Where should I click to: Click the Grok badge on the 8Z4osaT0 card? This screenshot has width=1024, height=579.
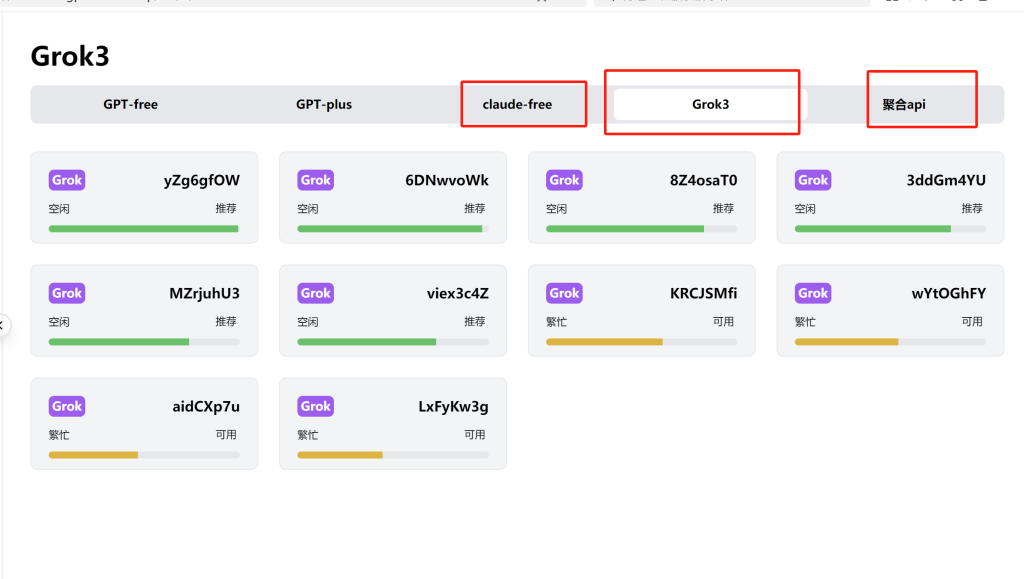point(564,180)
